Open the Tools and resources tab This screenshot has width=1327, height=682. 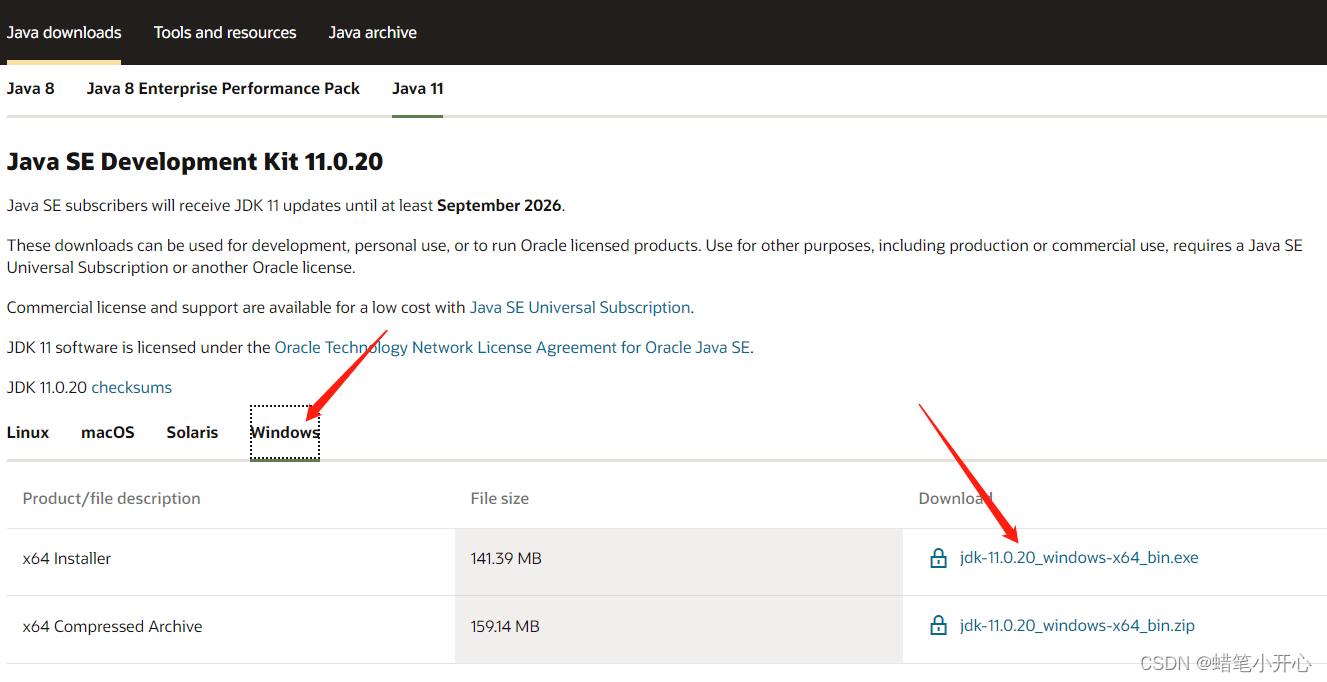[225, 32]
